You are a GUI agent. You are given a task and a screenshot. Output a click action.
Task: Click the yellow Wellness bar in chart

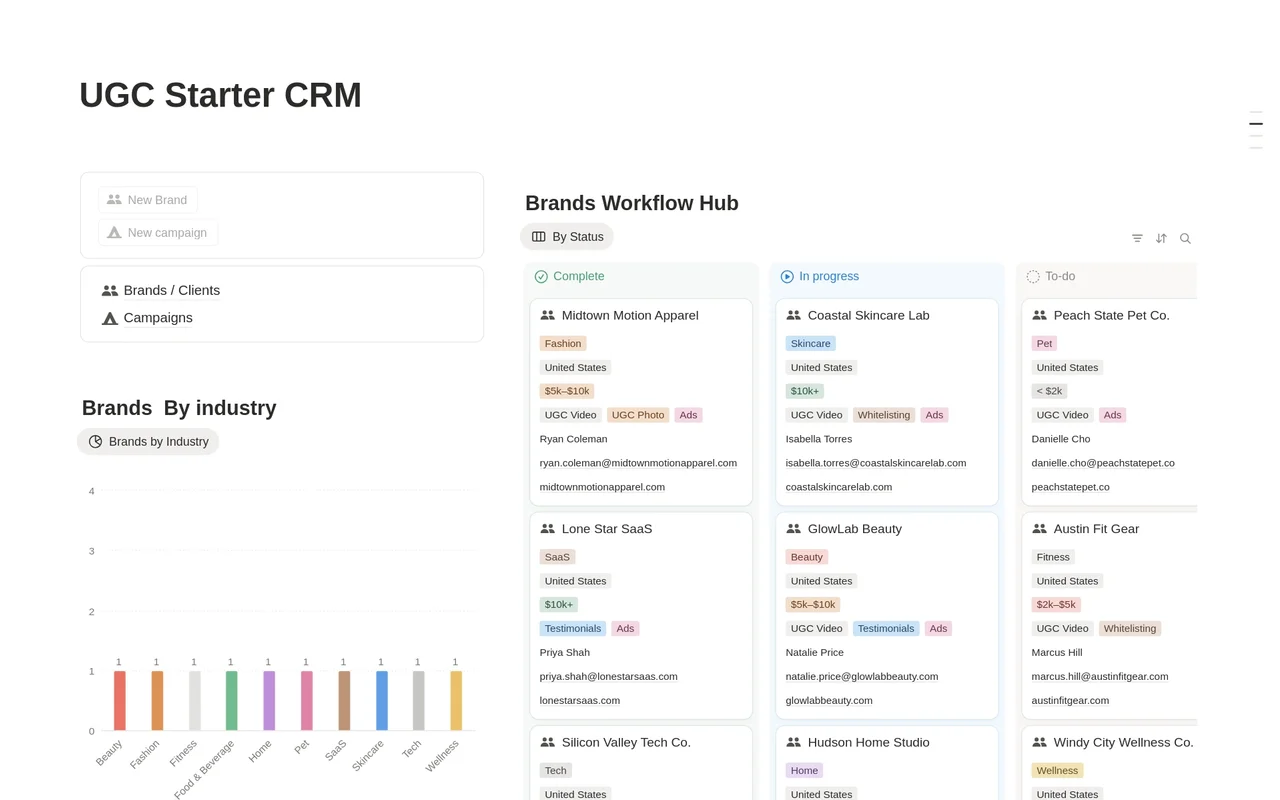pos(456,701)
